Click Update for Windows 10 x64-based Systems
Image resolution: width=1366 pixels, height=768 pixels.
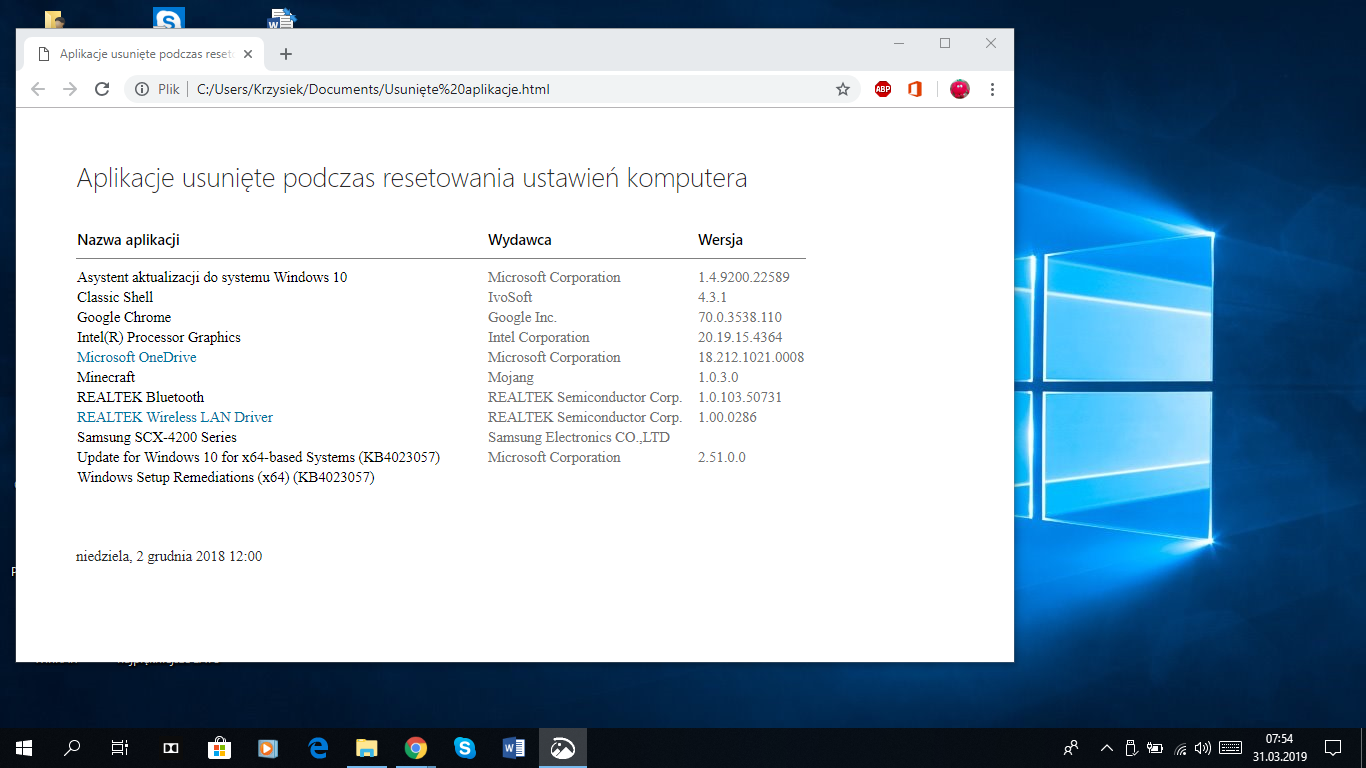pyautogui.click(x=259, y=457)
